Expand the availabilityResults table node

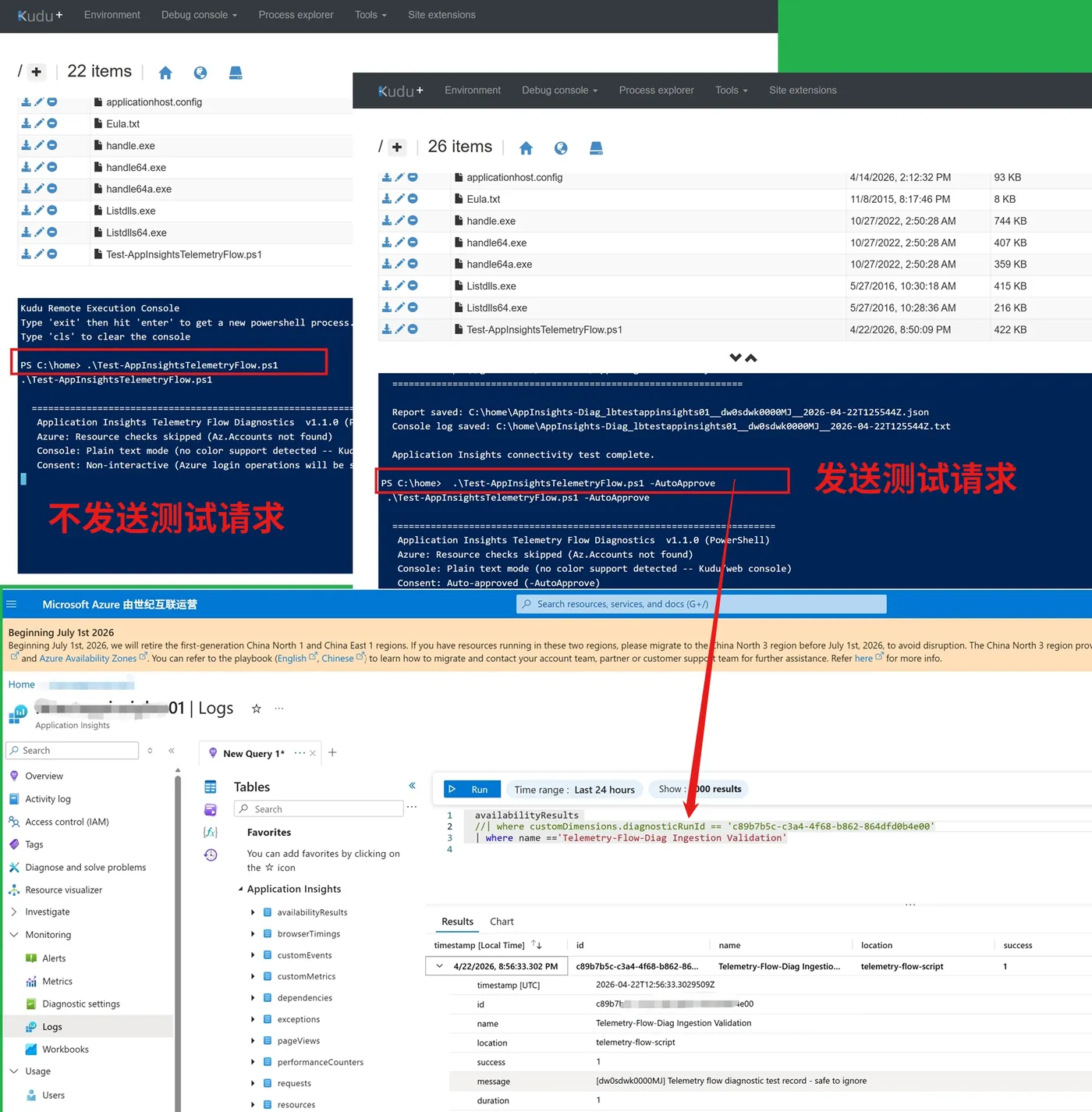(253, 912)
